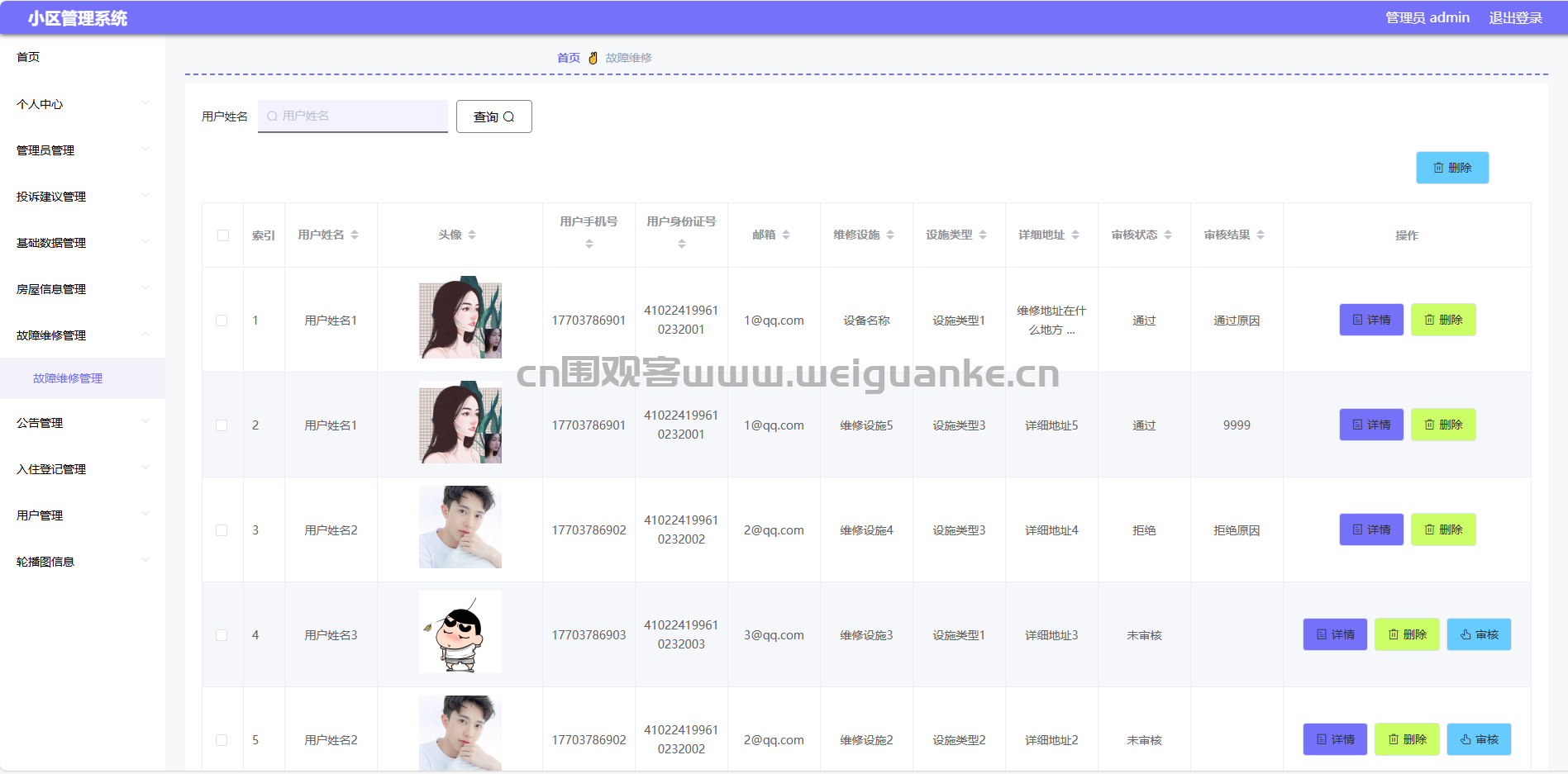Viewport: 1568px width, 774px height.
Task: Expand the 管理员管理 sidebar menu
Action: click(83, 150)
